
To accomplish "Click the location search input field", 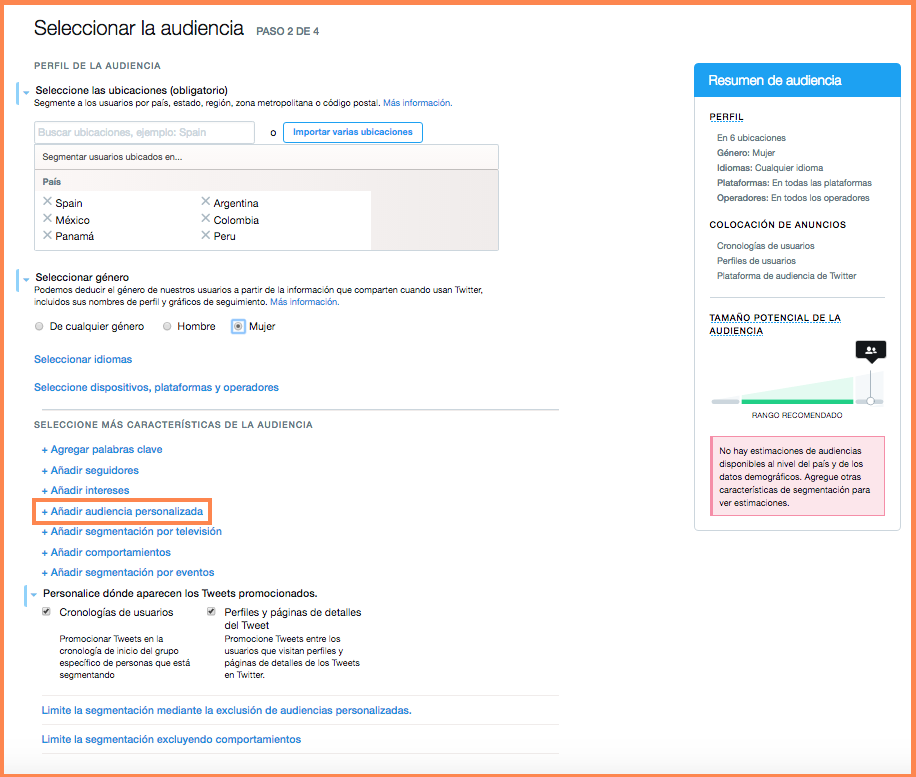I will pos(144,132).
